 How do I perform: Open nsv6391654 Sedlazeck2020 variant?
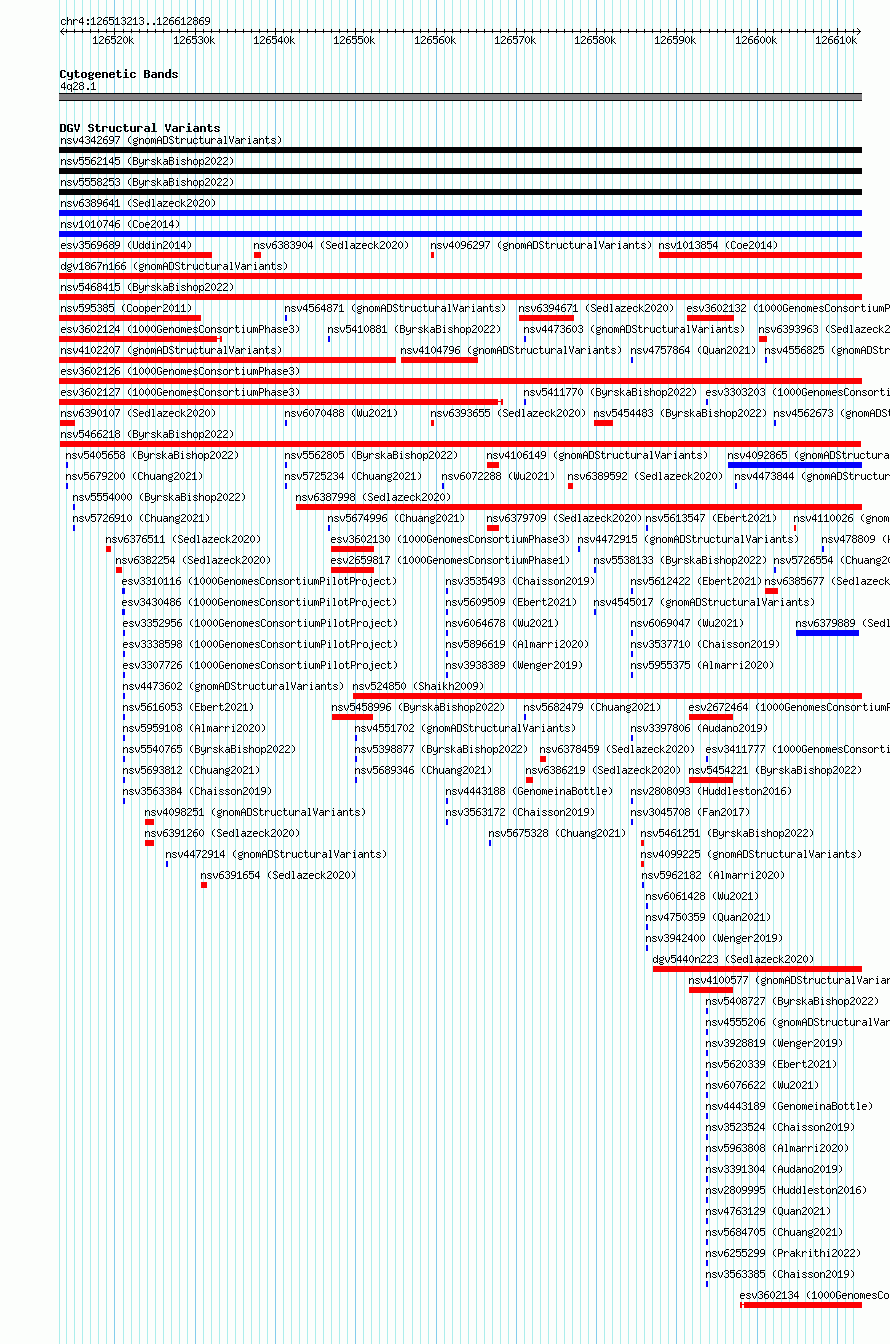coord(278,875)
